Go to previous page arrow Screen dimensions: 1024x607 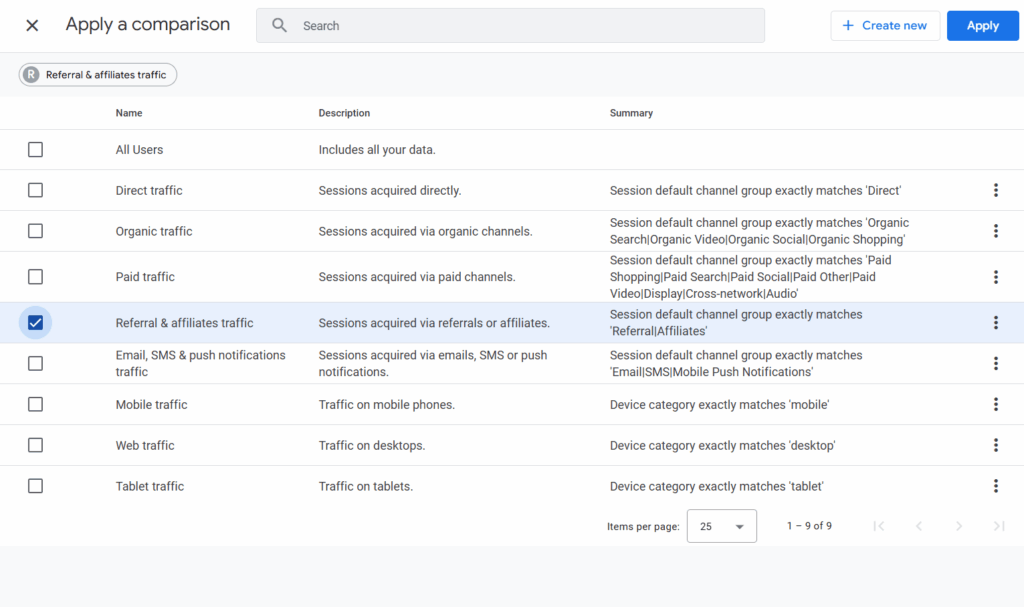(x=919, y=526)
